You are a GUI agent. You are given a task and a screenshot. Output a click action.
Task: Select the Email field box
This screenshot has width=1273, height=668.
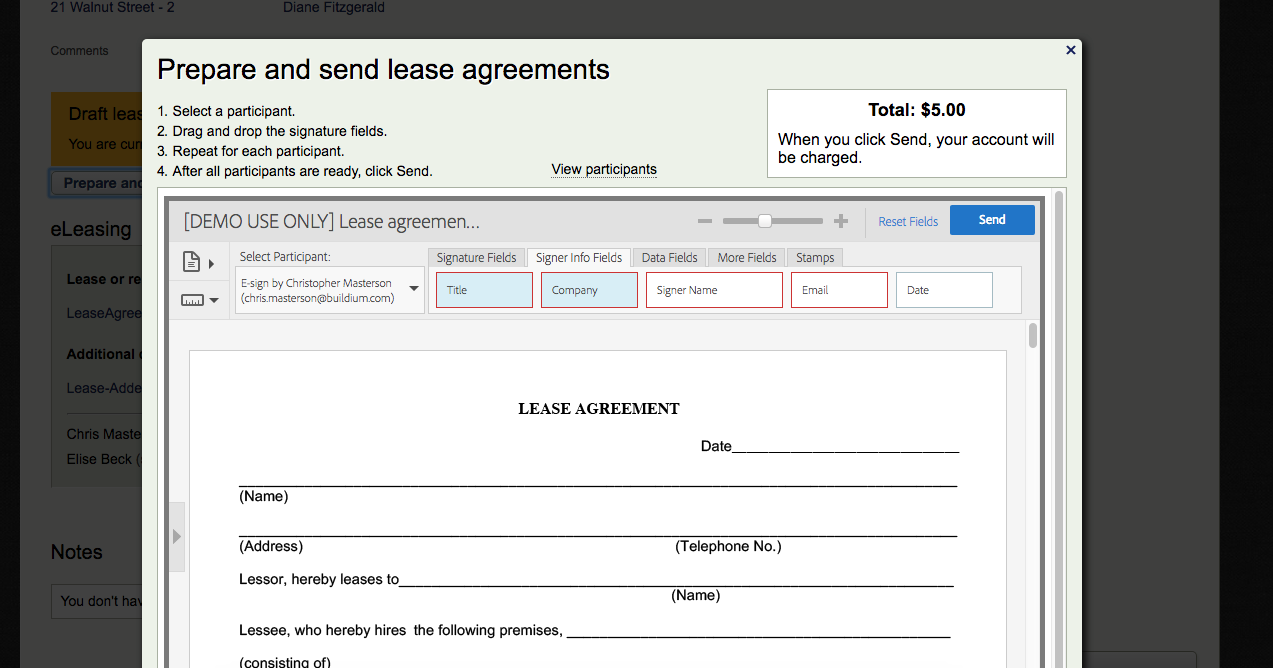839,290
